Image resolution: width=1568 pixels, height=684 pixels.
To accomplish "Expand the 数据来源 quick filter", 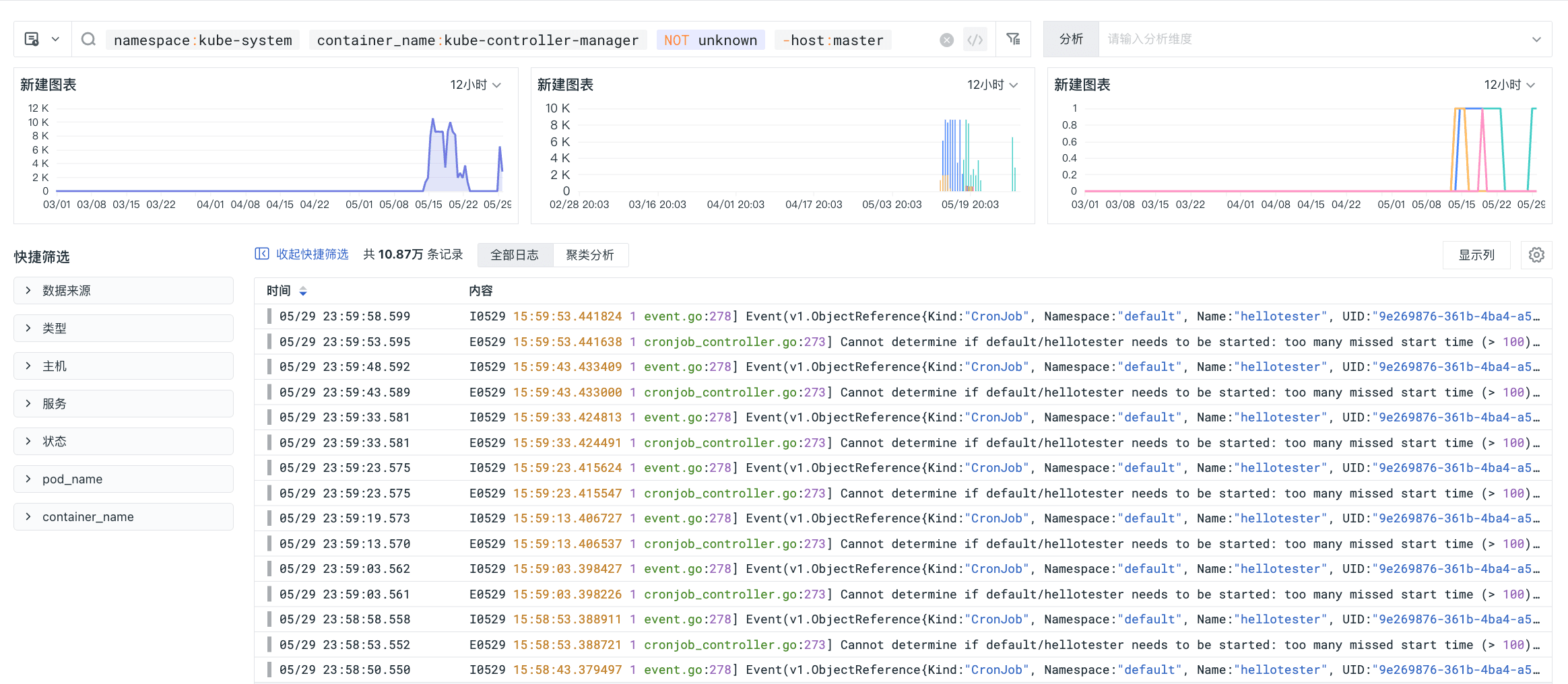I will pos(123,291).
